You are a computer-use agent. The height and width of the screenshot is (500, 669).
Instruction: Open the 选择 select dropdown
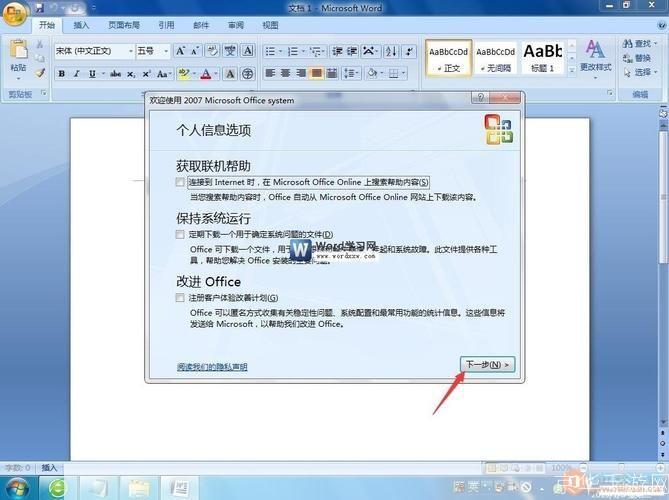(640, 72)
